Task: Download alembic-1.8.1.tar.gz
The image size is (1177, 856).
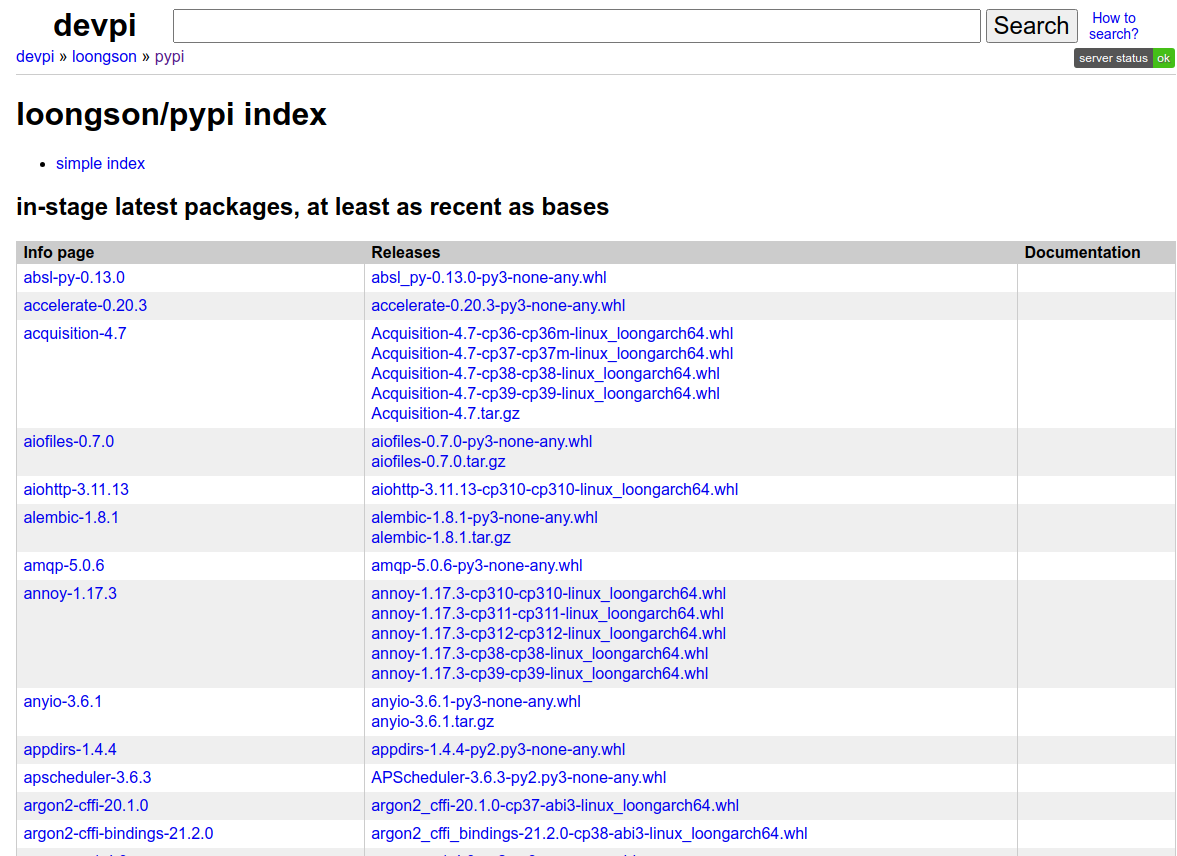Action: [441, 538]
